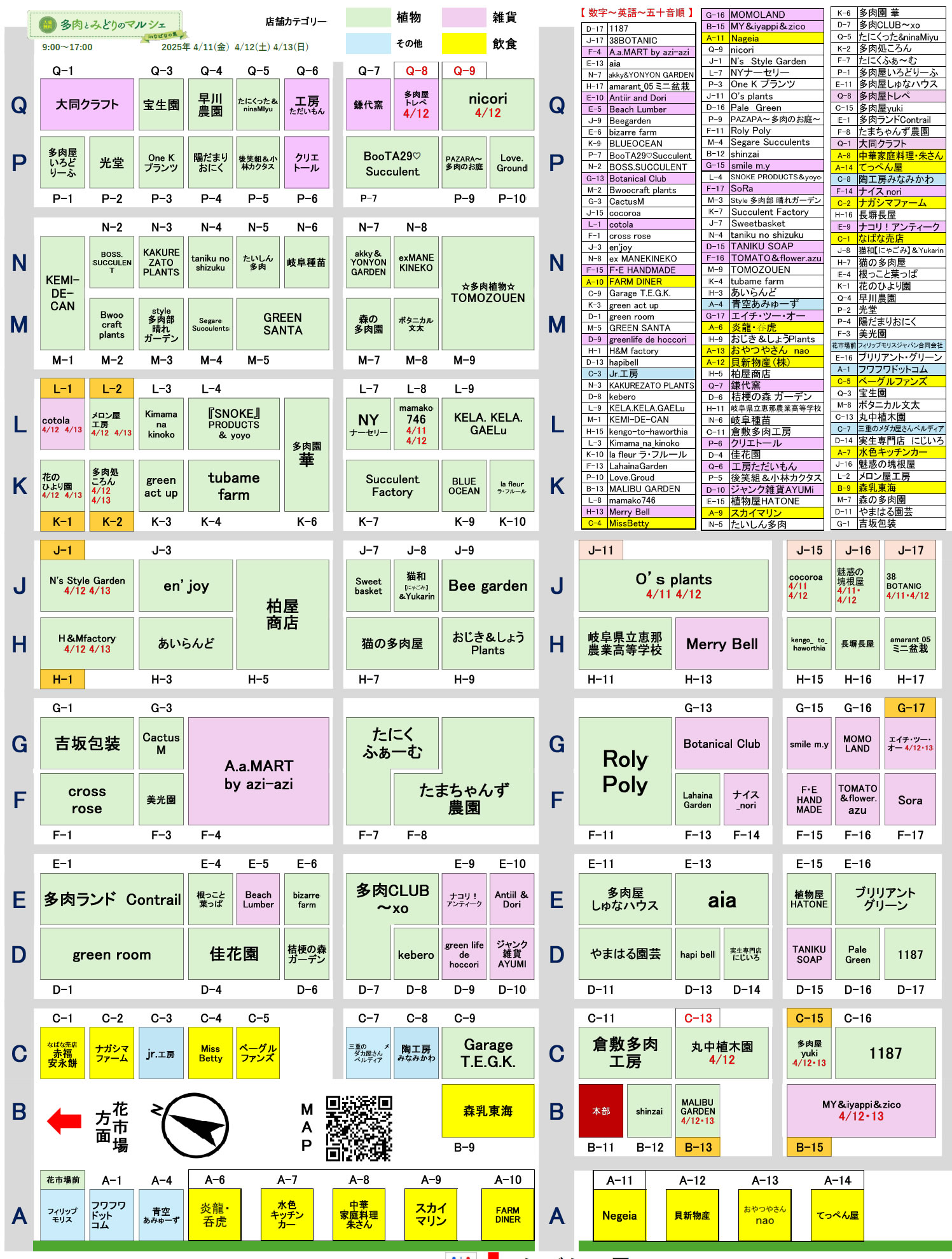Select the KELA. KELA. GAELu booth block
Viewport: 952px width, 1259px height.
(x=488, y=423)
